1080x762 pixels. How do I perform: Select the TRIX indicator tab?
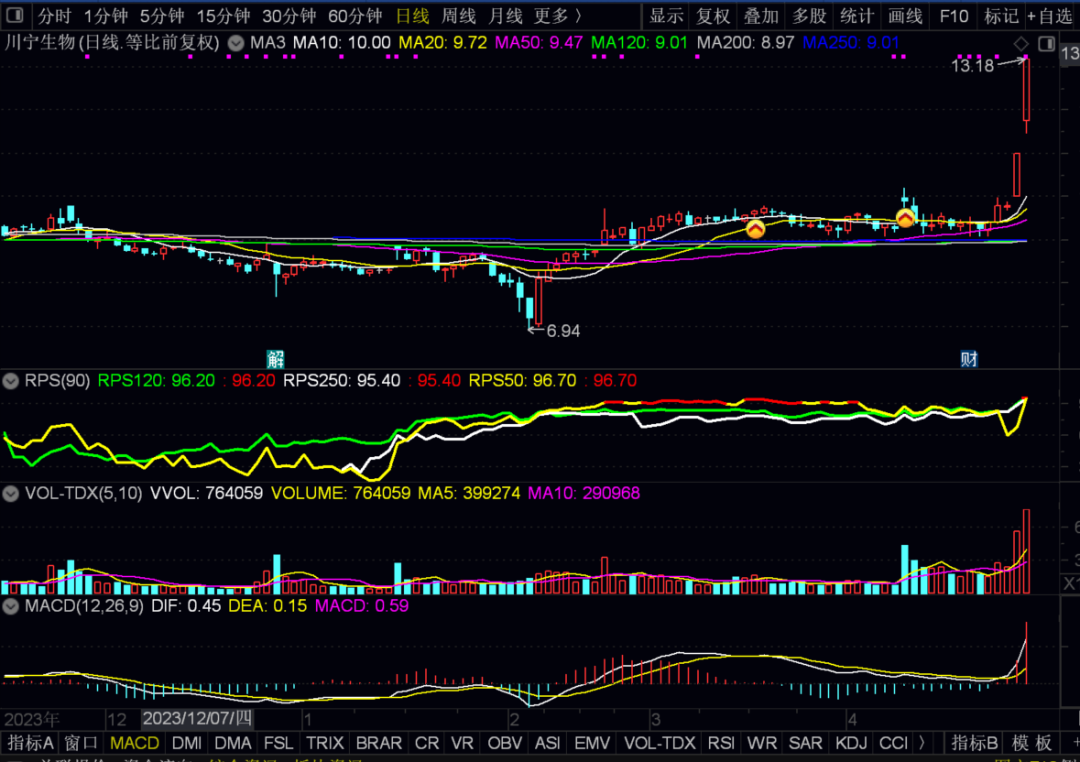pyautogui.click(x=324, y=743)
